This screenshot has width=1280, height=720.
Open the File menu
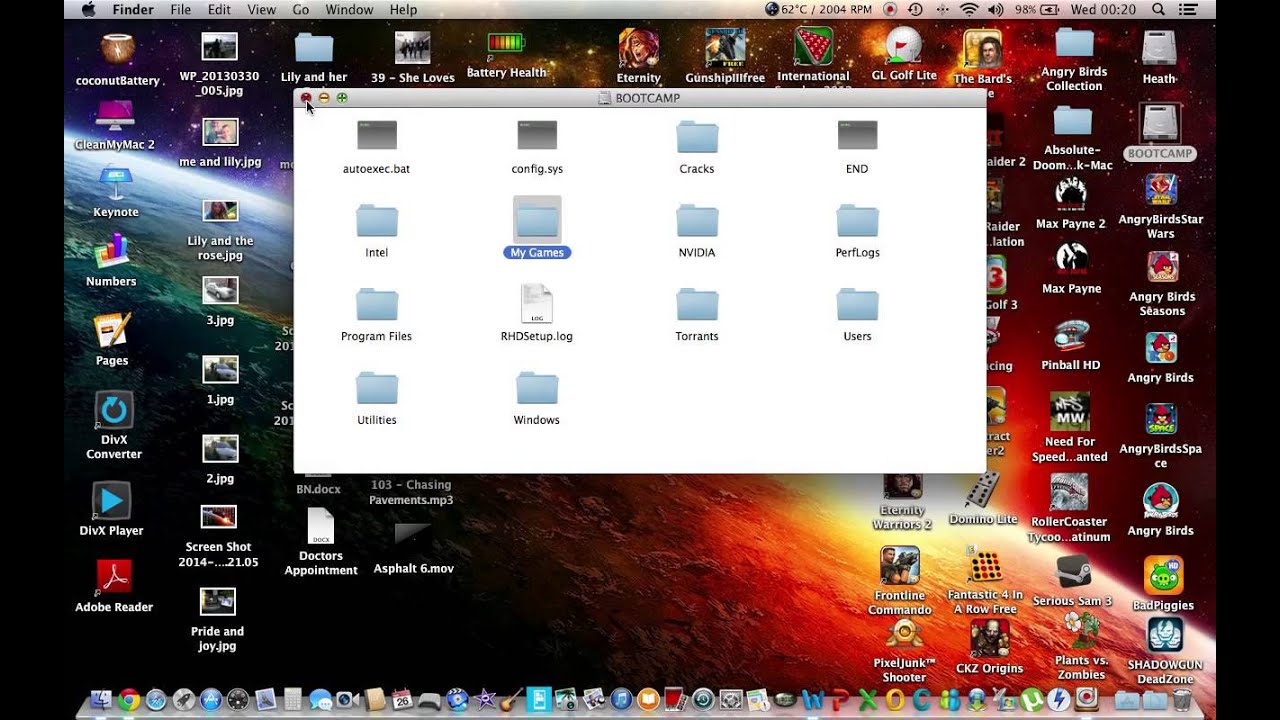click(x=181, y=9)
